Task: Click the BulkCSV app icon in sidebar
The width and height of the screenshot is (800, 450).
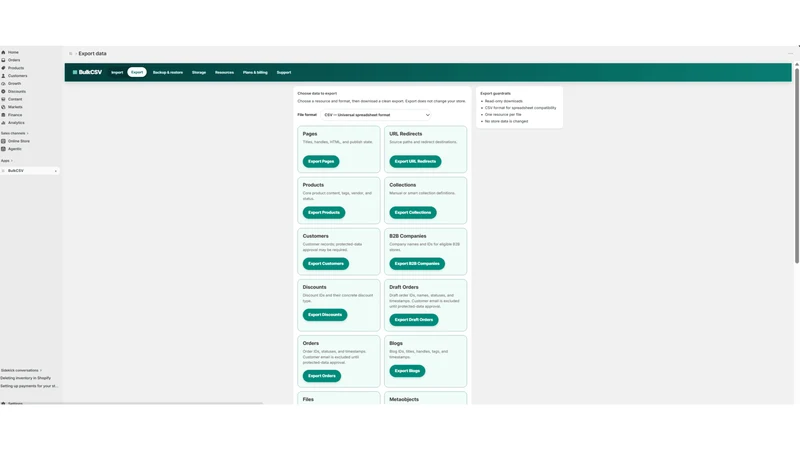Action: [3, 171]
